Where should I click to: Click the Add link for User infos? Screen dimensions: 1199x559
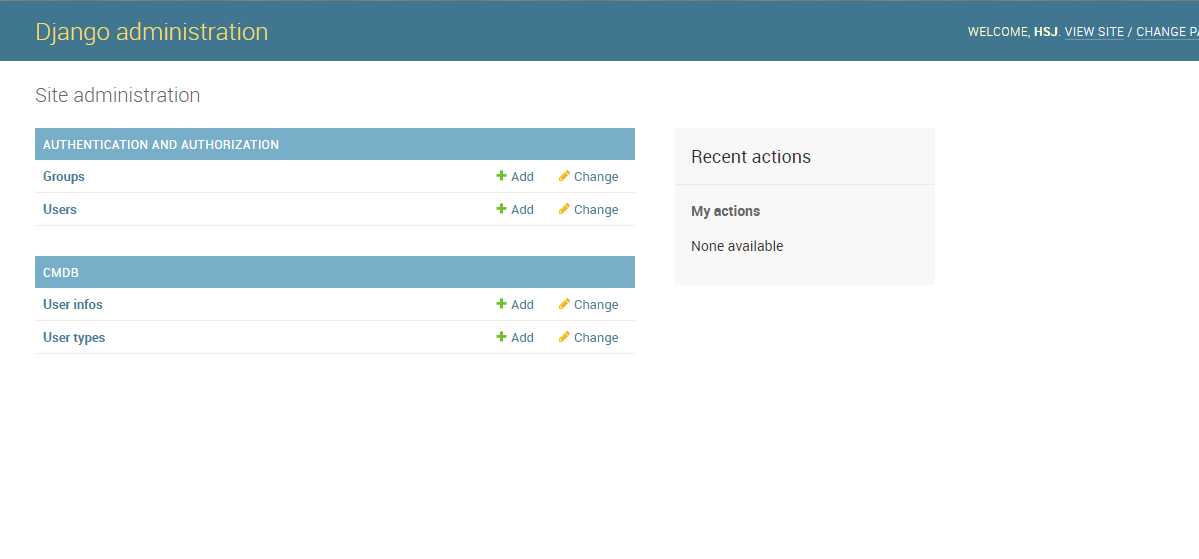point(522,304)
